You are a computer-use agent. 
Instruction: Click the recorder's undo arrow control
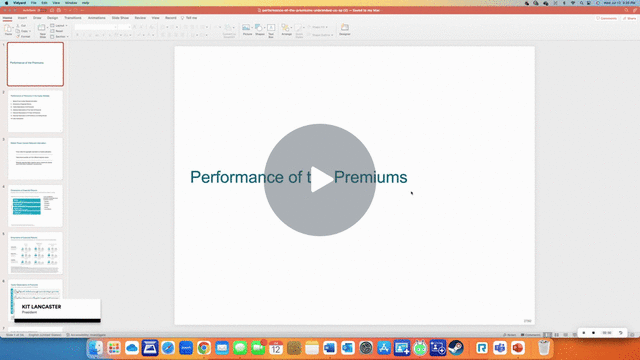click(620, 333)
